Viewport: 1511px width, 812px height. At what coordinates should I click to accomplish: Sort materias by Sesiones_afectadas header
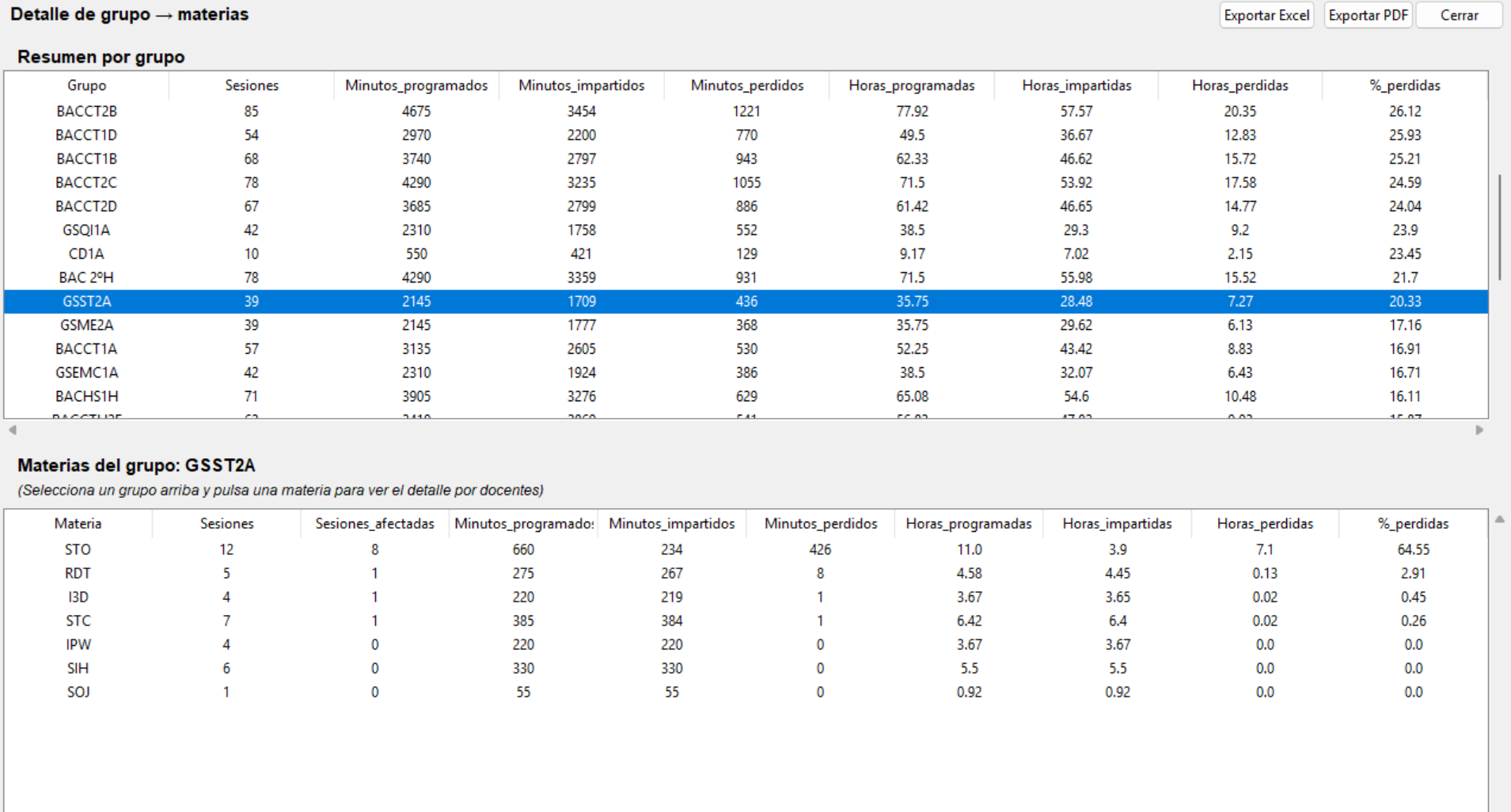[x=374, y=524]
